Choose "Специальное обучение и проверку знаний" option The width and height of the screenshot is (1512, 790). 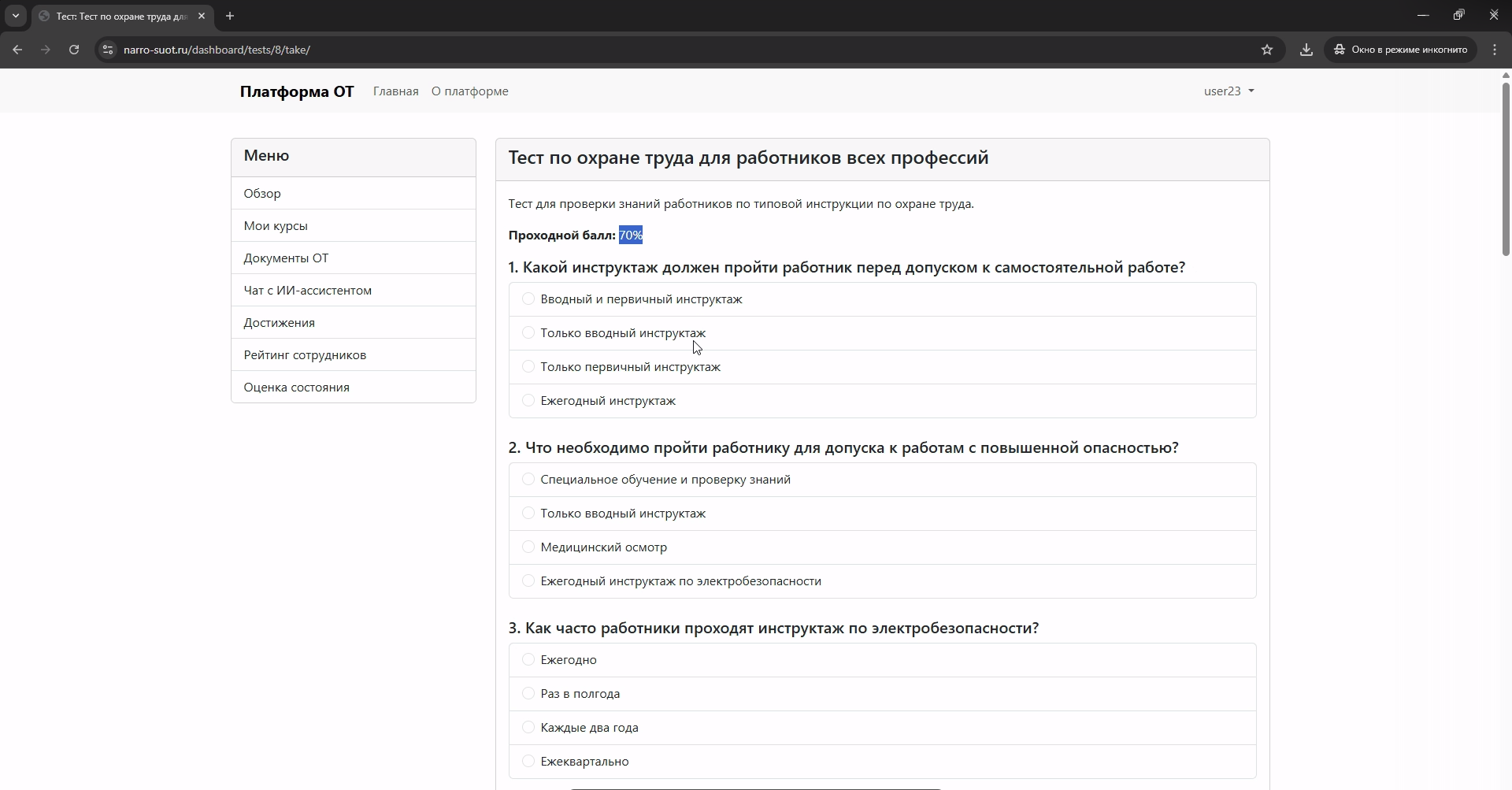(528, 480)
